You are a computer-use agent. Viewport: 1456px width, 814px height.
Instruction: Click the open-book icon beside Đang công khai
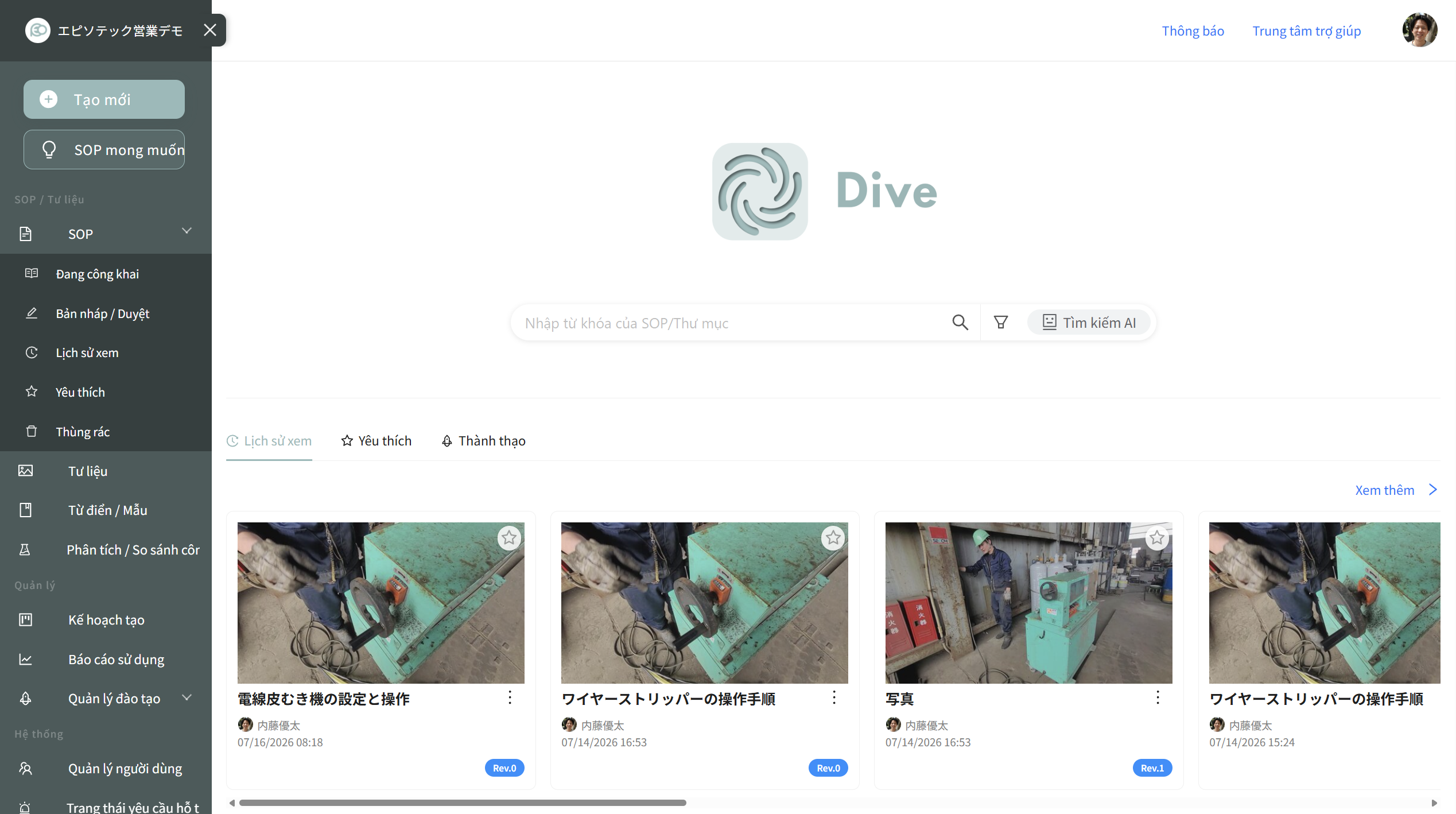[x=32, y=273]
